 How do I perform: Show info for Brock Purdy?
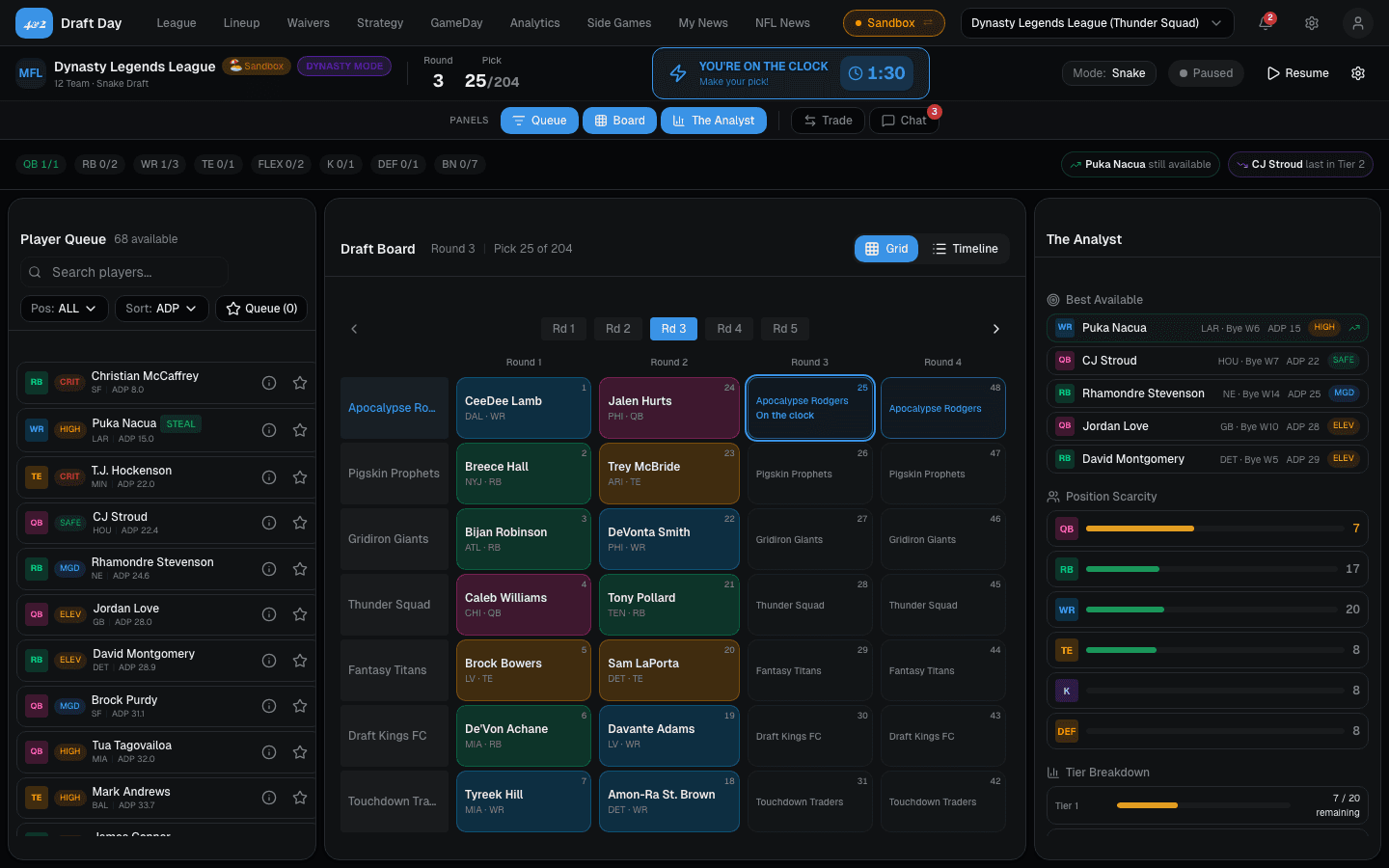tap(269, 706)
